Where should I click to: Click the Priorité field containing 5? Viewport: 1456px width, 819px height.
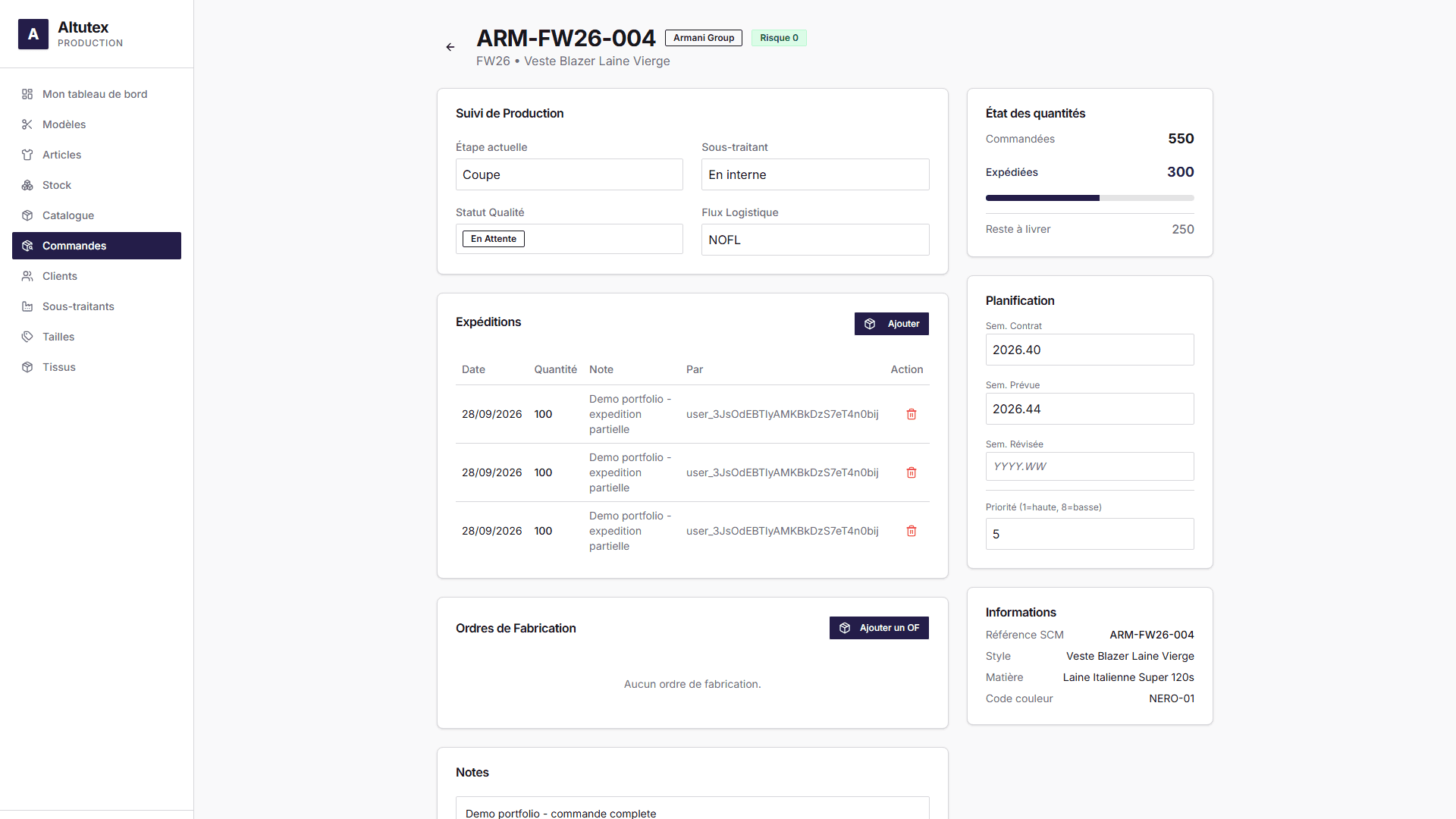click(1090, 534)
